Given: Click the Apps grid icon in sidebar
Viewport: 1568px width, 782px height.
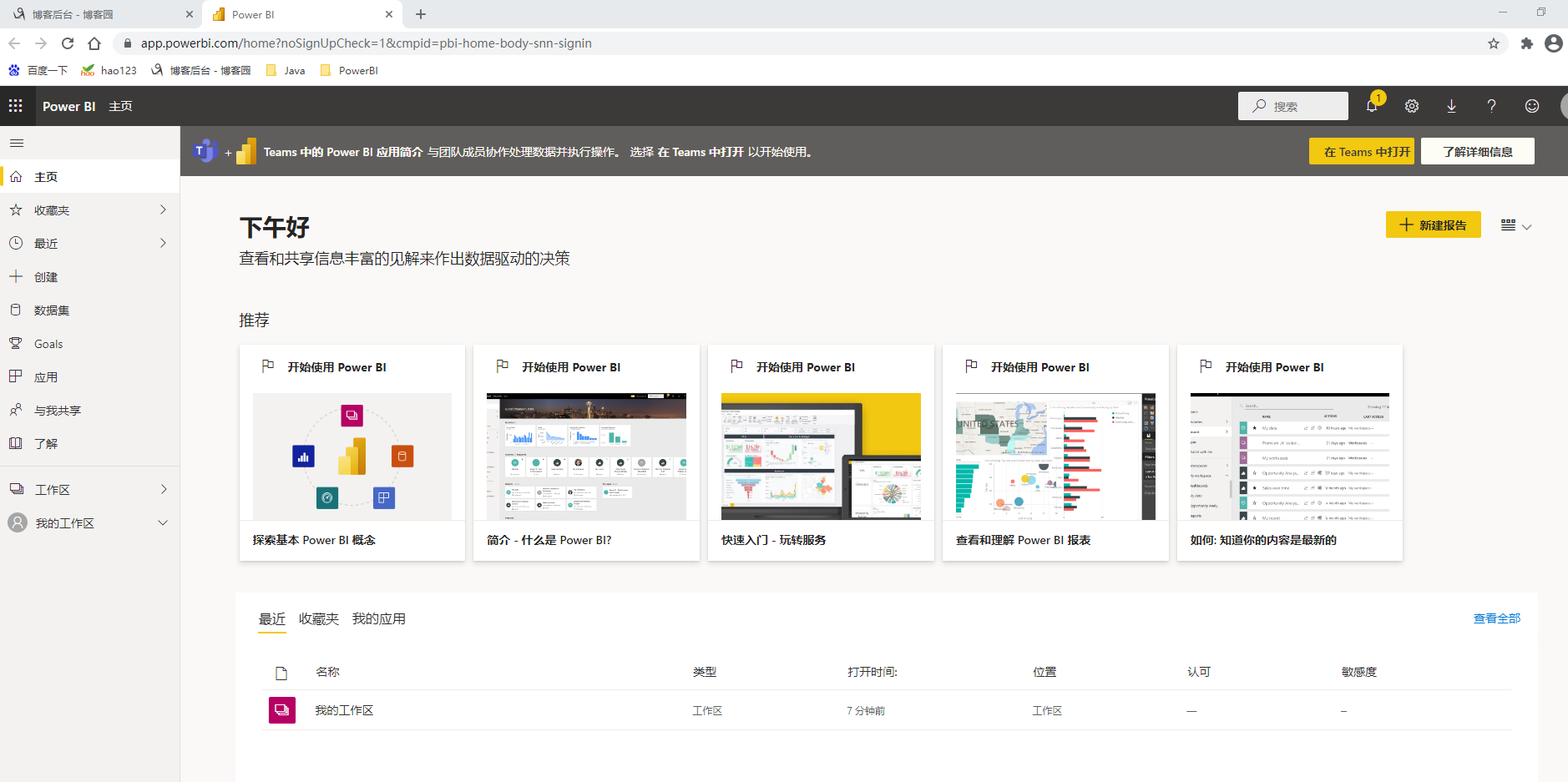Looking at the screenshot, I should pyautogui.click(x=16, y=376).
